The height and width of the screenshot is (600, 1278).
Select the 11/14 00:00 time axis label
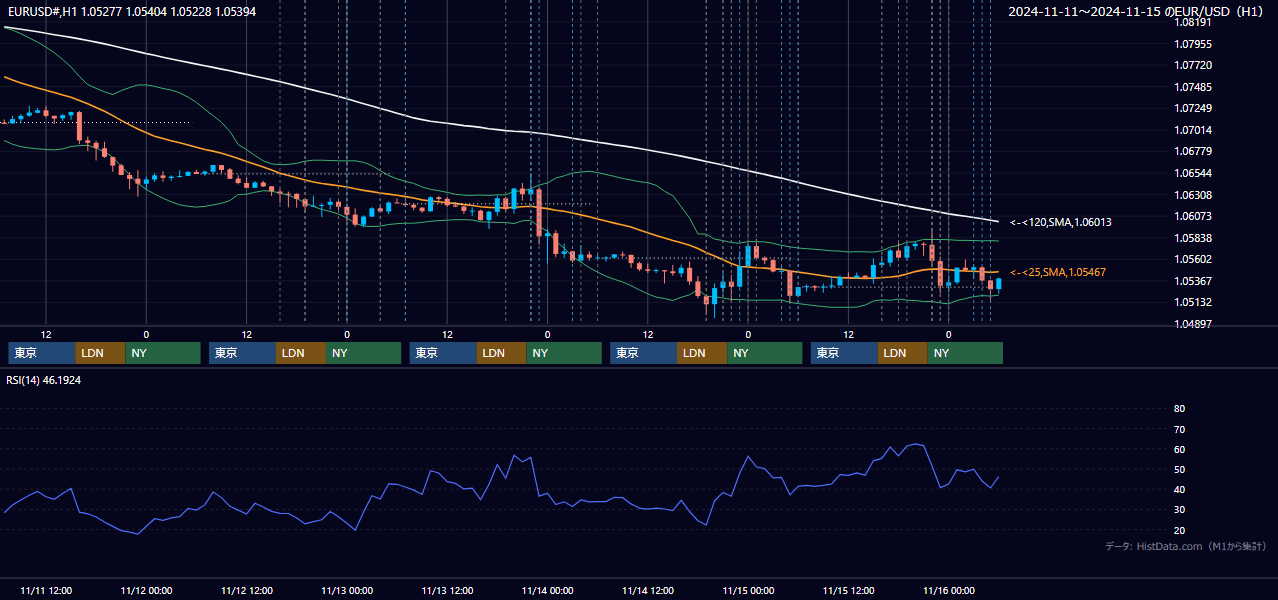(548, 591)
